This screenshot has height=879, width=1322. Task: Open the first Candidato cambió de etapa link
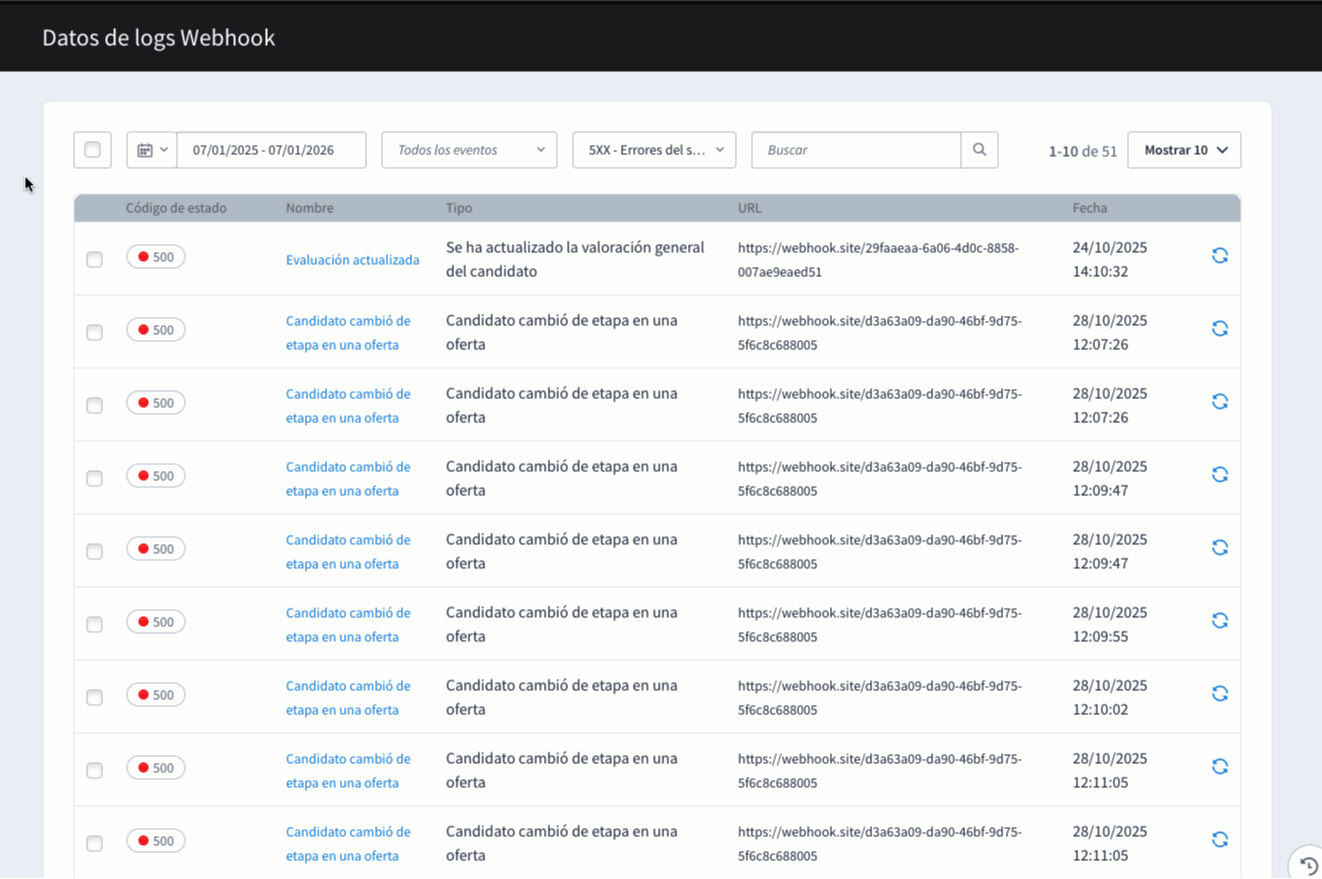point(348,331)
